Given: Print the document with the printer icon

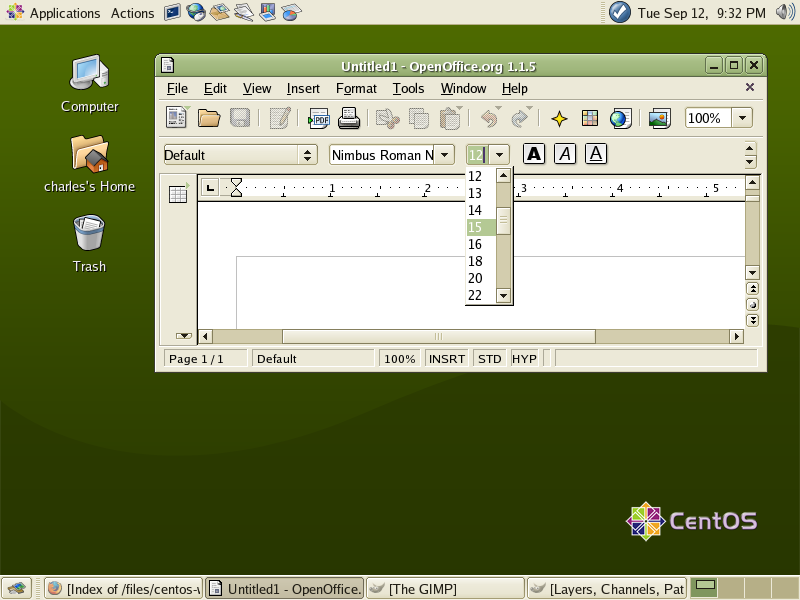Looking at the screenshot, I should tap(350, 118).
